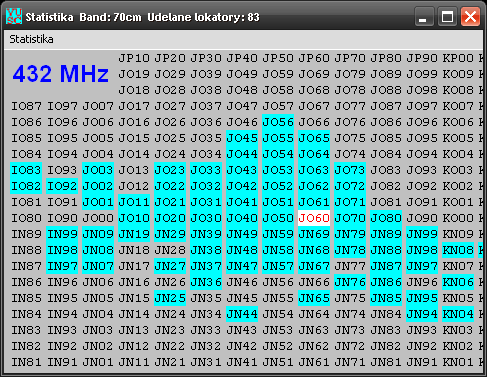Select locator JO86 cell

point(386,122)
